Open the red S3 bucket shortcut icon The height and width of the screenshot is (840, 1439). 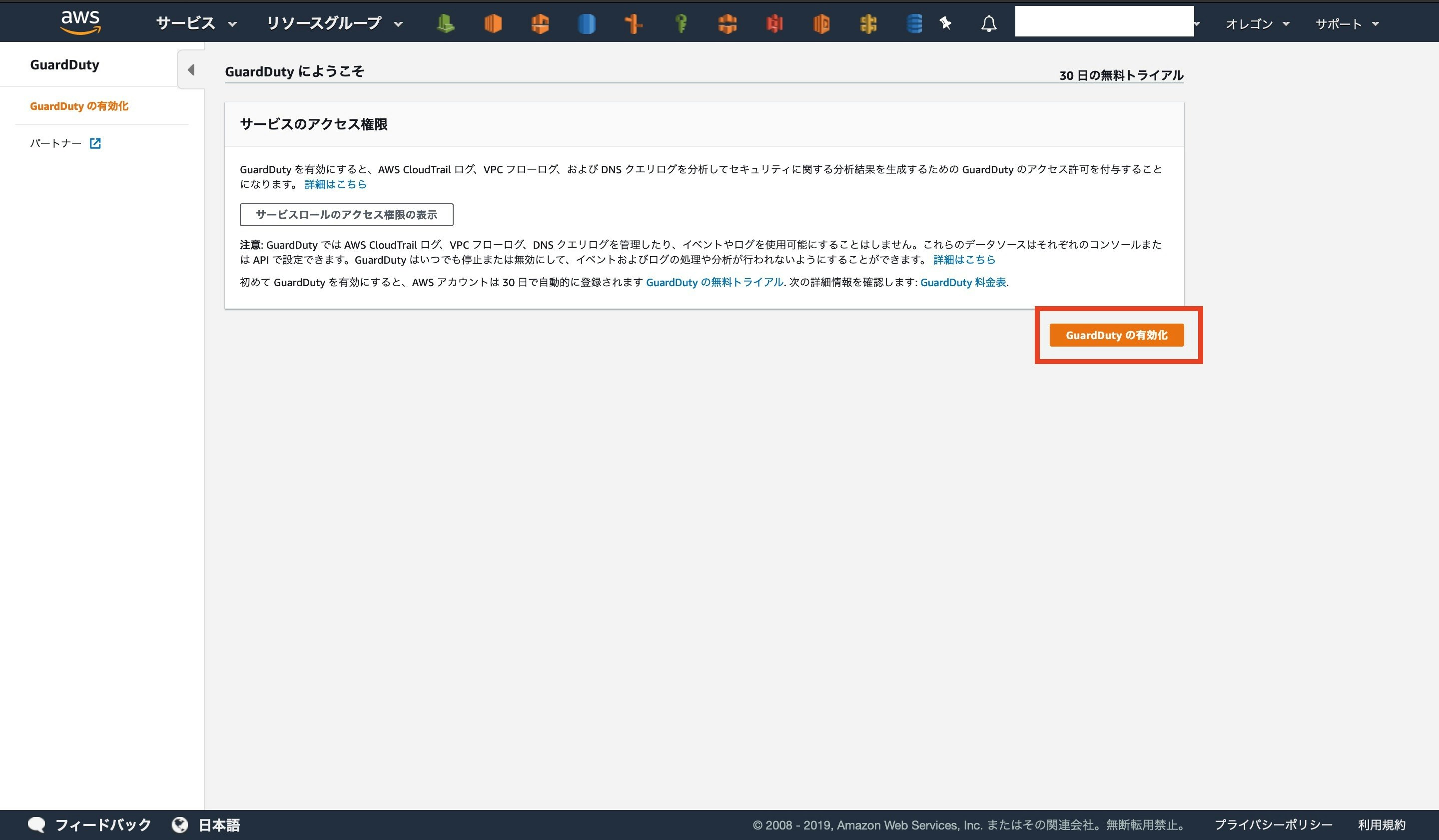774,23
